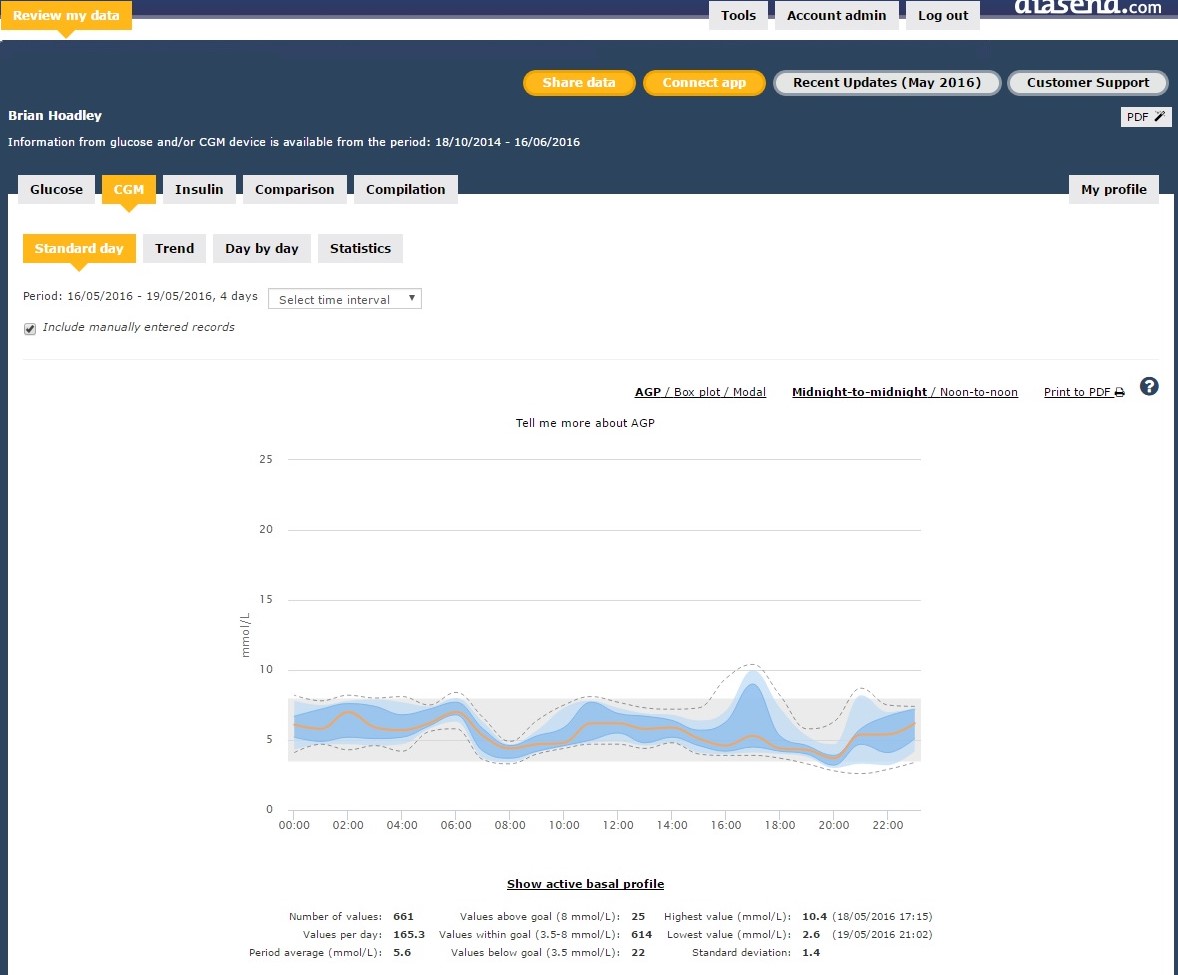Open the Insulin tab
The width and height of the screenshot is (1178, 975).
pos(199,189)
